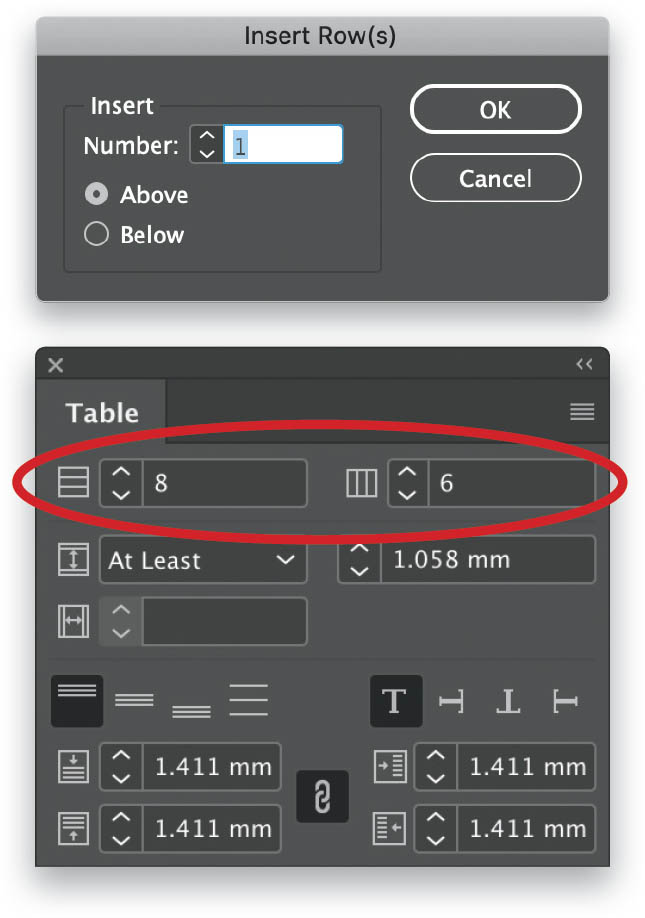Select rotate text 90° icon
The height and width of the screenshot is (918, 645).
[451, 701]
